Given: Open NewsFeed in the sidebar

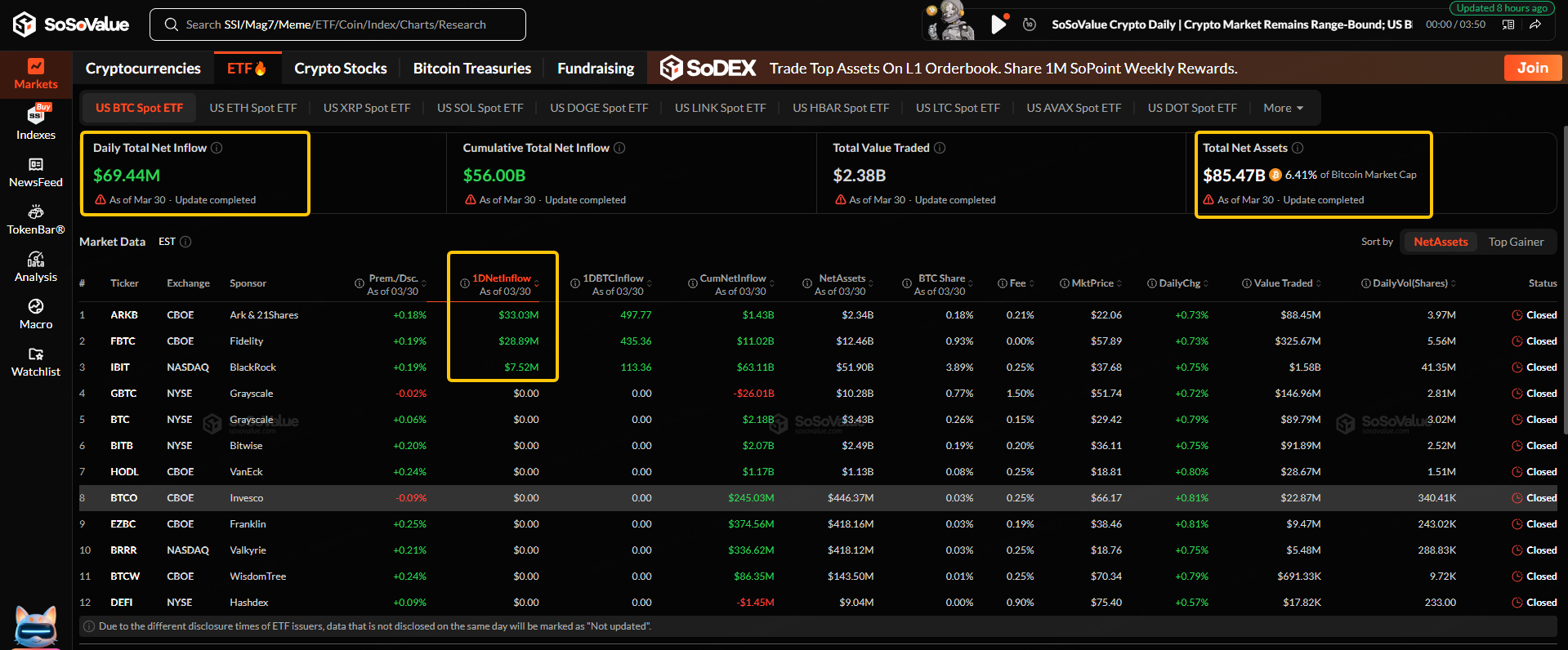Looking at the screenshot, I should (x=36, y=172).
